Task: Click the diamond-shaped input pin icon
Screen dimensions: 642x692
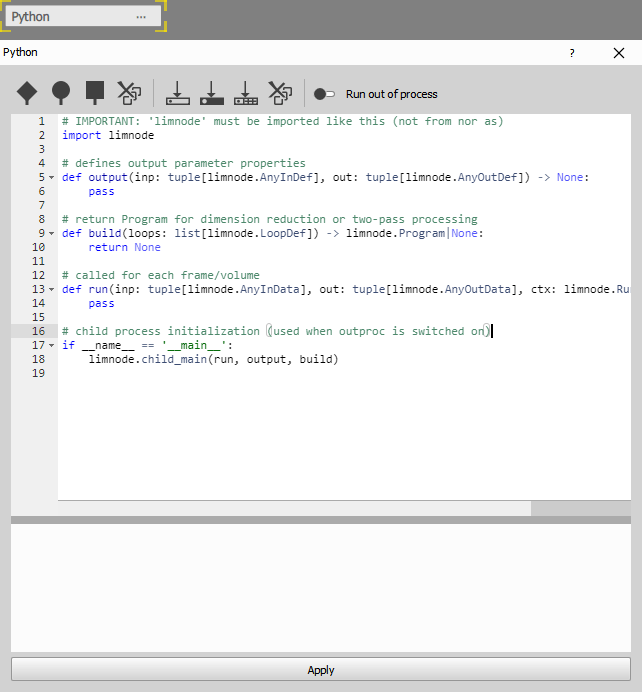Action: tap(27, 93)
